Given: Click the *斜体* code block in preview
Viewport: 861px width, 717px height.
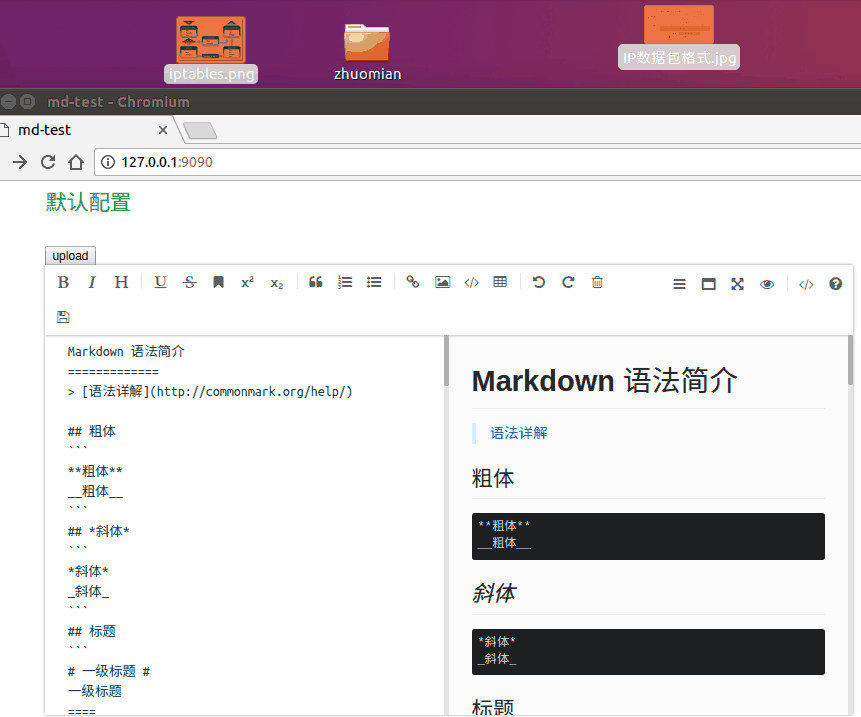Looking at the screenshot, I should pos(648,652).
